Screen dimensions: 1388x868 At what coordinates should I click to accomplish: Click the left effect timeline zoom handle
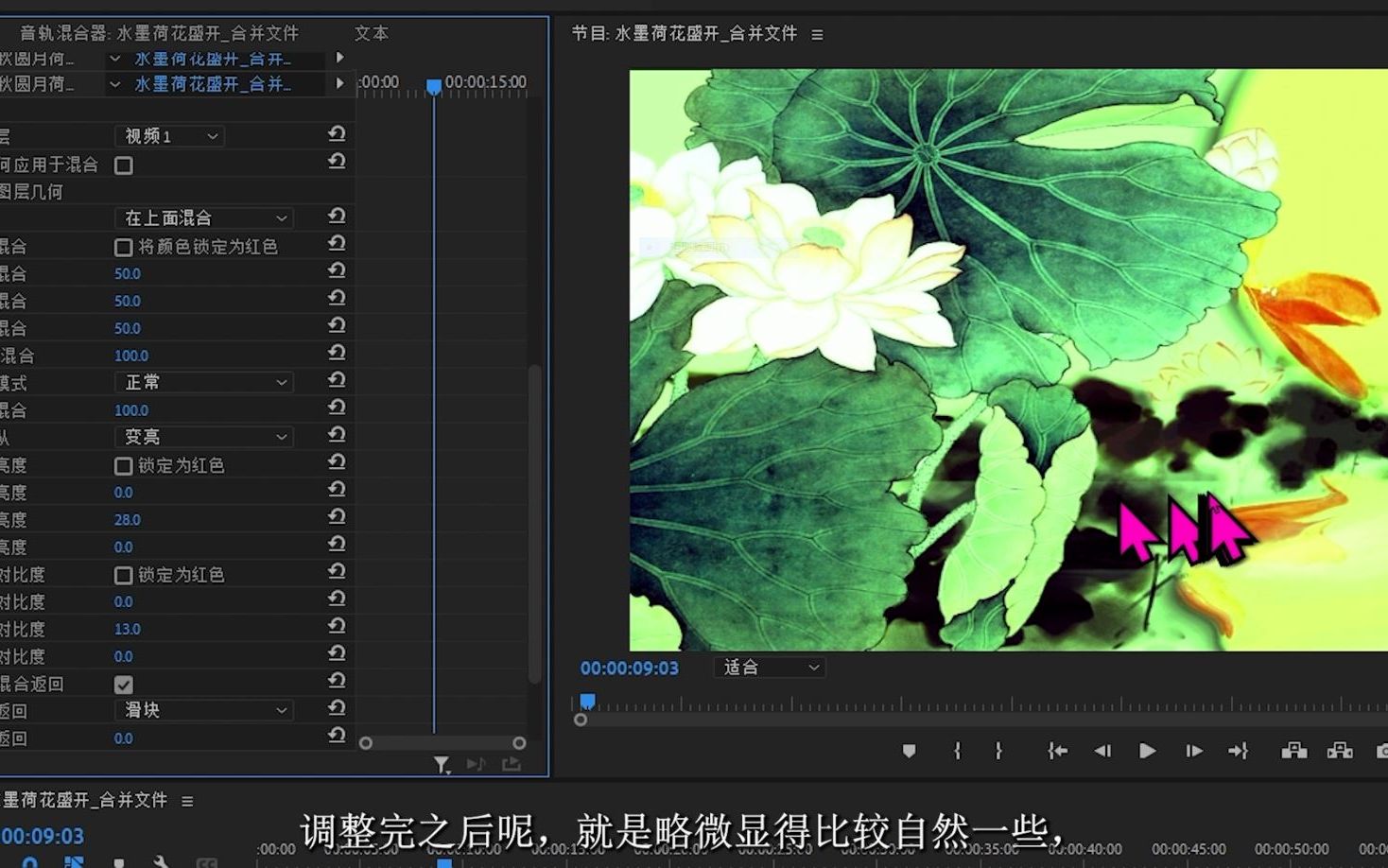[x=366, y=743]
